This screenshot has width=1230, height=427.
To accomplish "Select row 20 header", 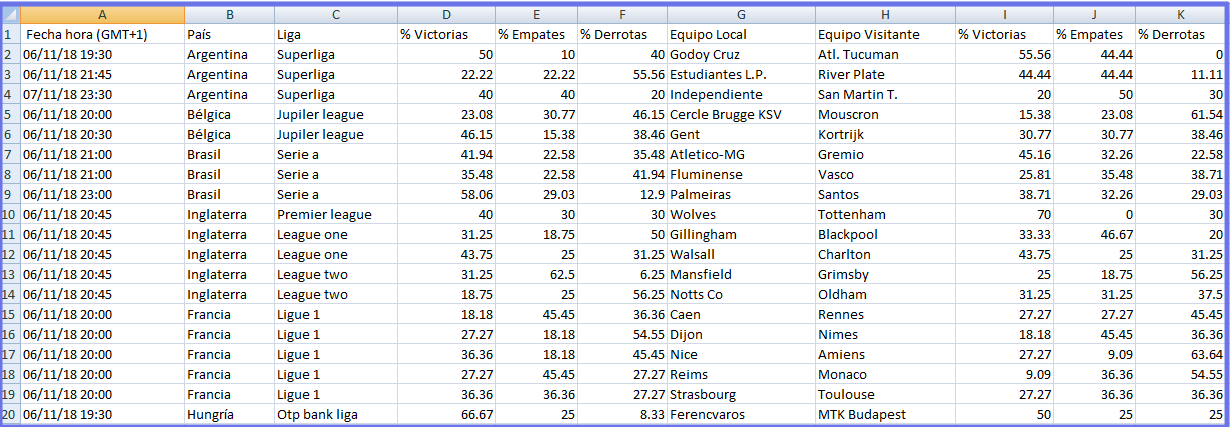I will (12, 414).
